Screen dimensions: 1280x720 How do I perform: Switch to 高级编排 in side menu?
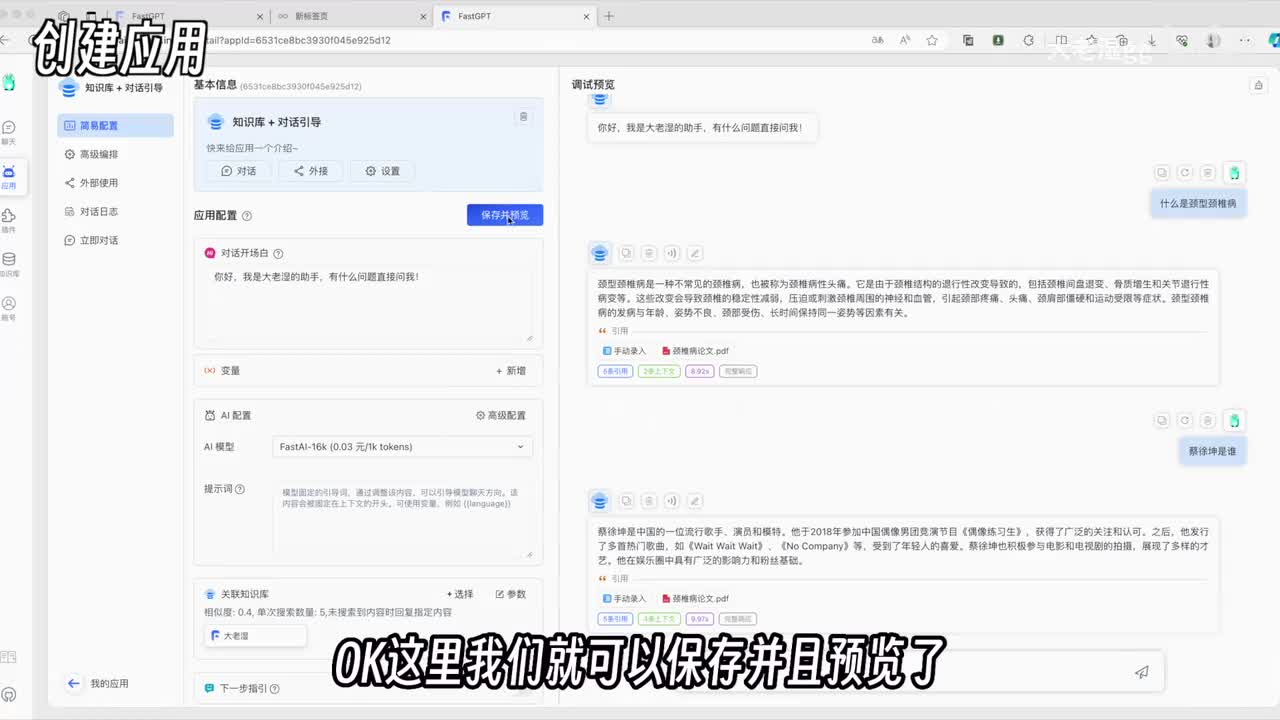tap(98, 154)
